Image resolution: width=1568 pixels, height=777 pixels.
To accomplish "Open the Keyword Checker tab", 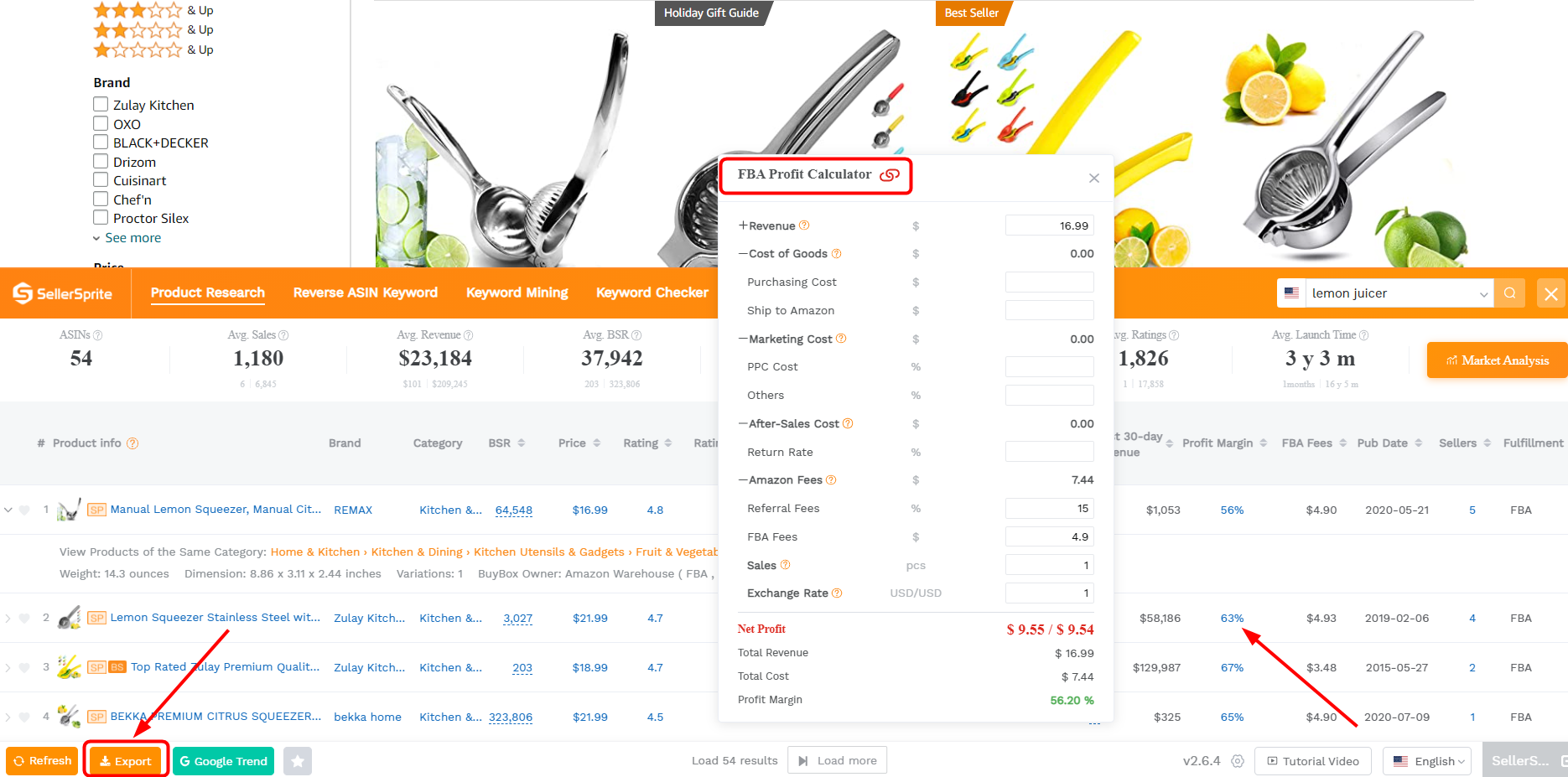I will click(652, 293).
